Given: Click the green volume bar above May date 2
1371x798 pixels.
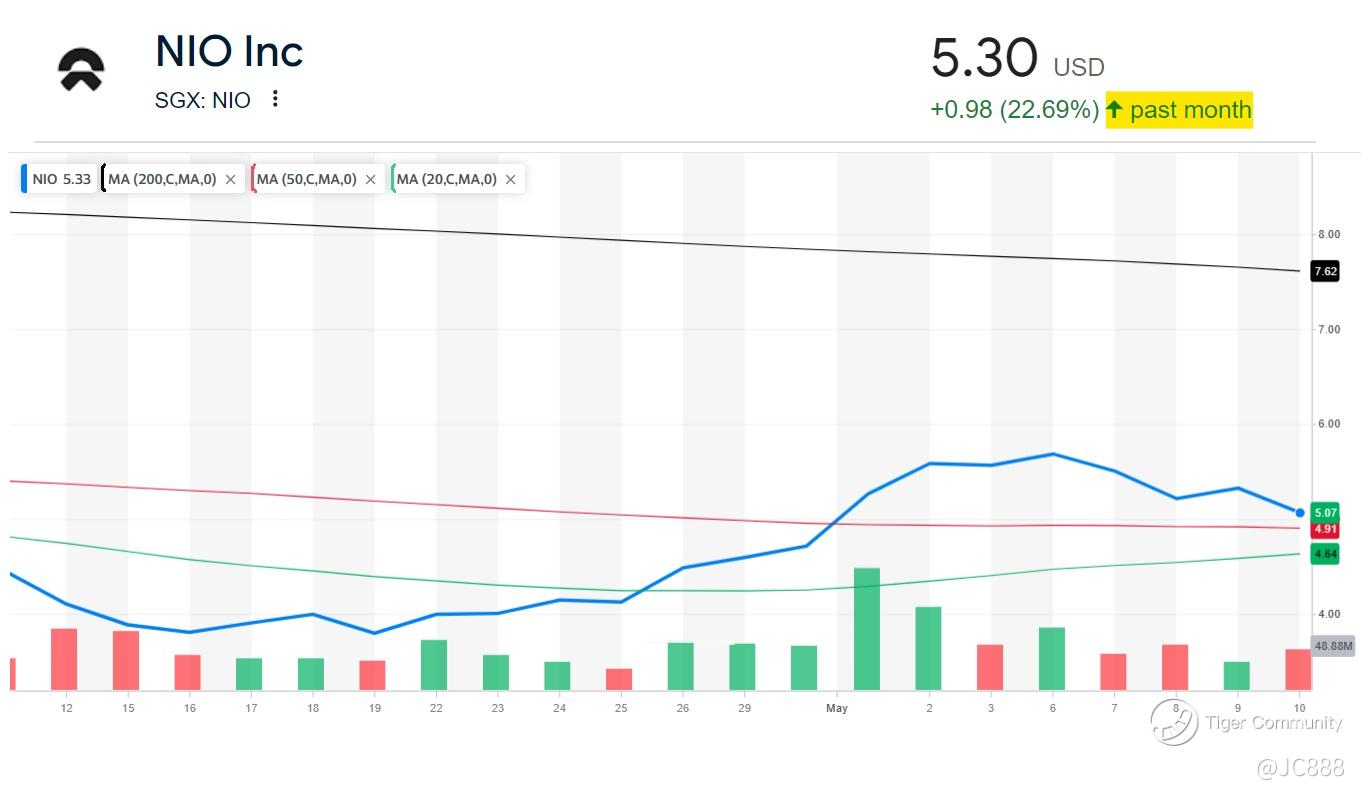Looking at the screenshot, I should (928, 649).
